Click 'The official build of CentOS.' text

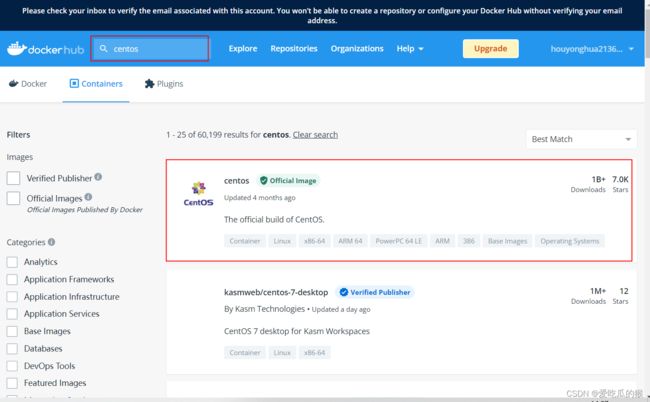tap(274, 219)
